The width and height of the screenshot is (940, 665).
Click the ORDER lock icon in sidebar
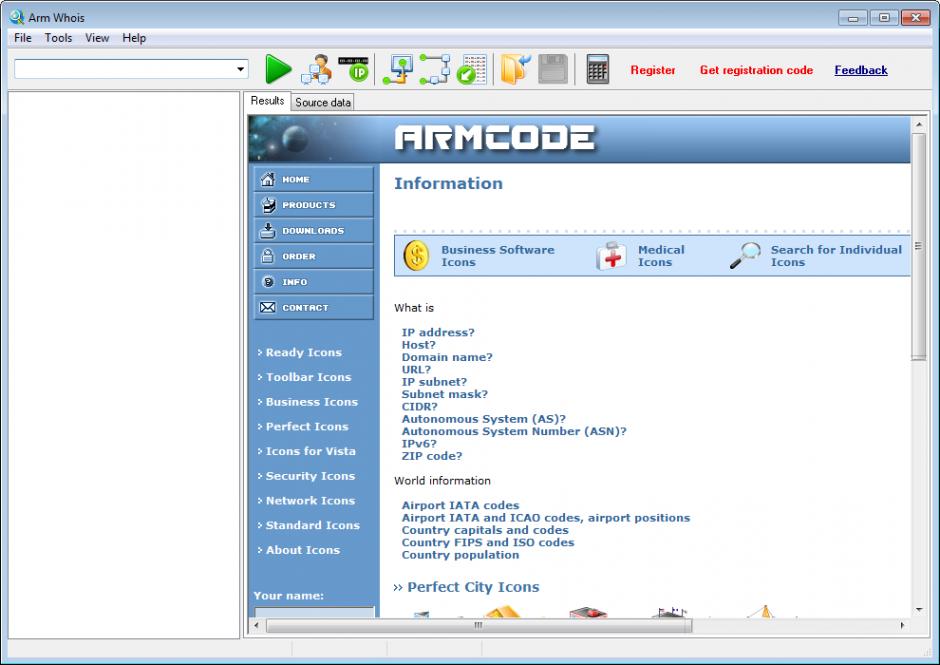[267, 256]
